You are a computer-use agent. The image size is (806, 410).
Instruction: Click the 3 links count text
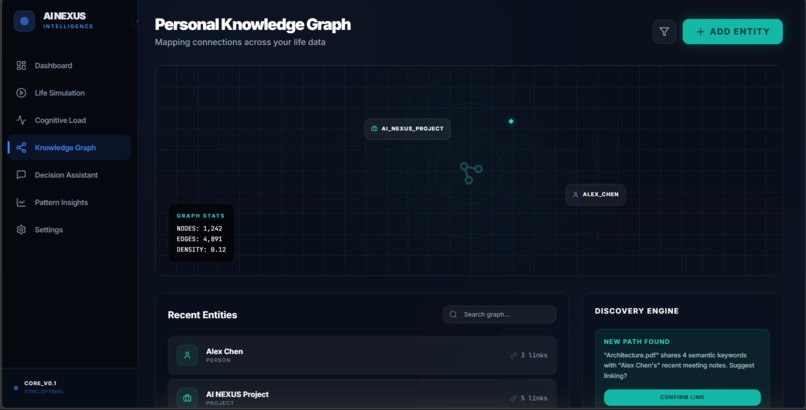pos(534,356)
